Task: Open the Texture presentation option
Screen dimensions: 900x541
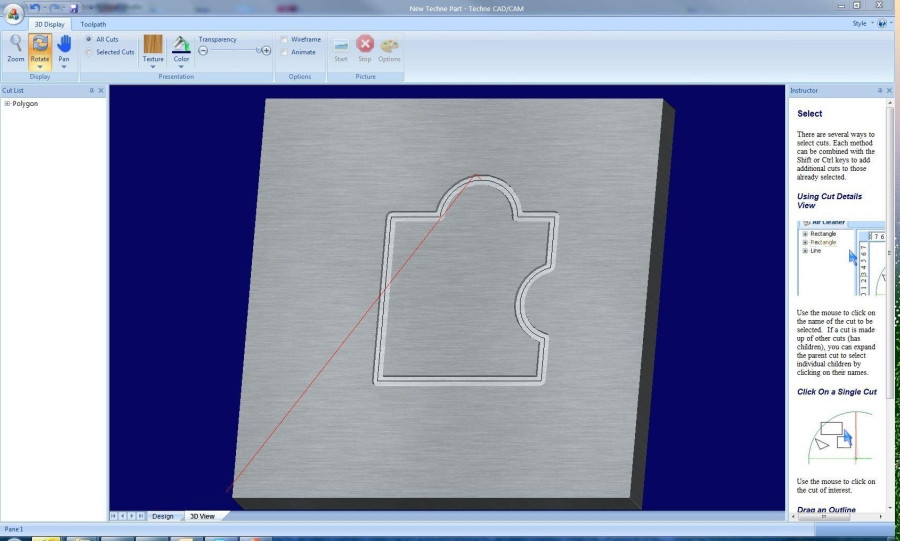Action: [x=153, y=48]
